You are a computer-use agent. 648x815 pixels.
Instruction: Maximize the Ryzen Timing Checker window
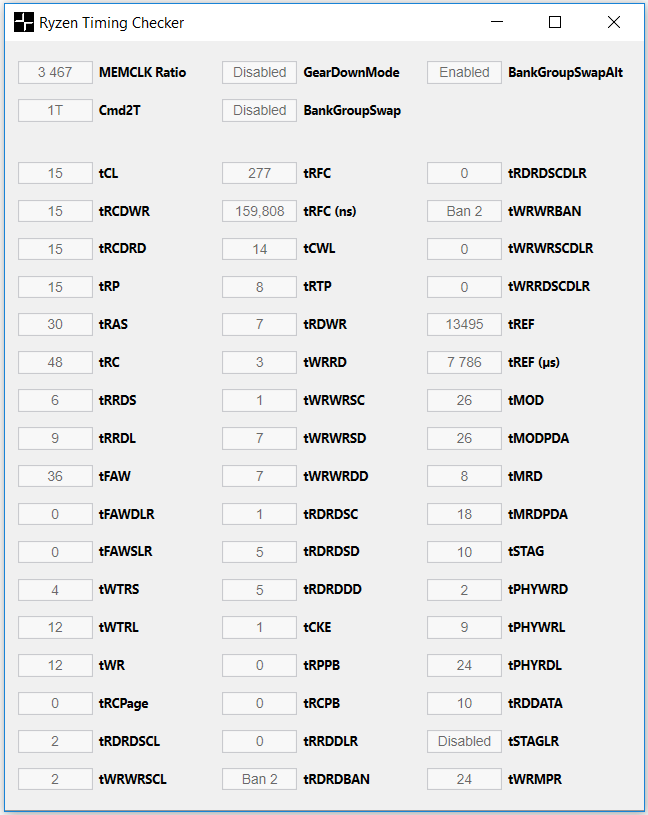[555, 22]
